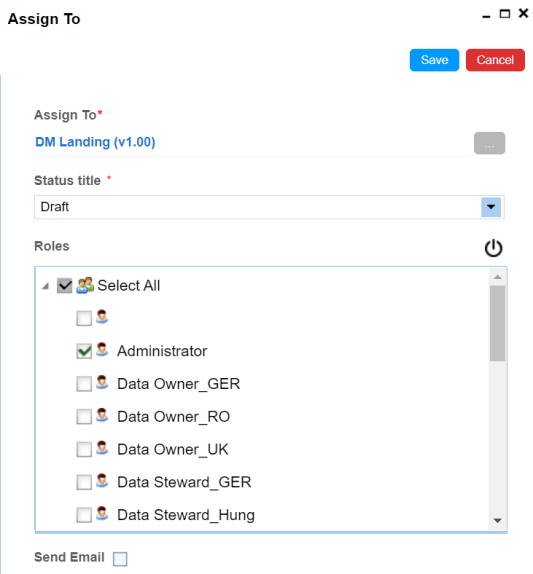Click the user icon beside Data Owner_GER
This screenshot has width=533, height=574.
(102, 383)
